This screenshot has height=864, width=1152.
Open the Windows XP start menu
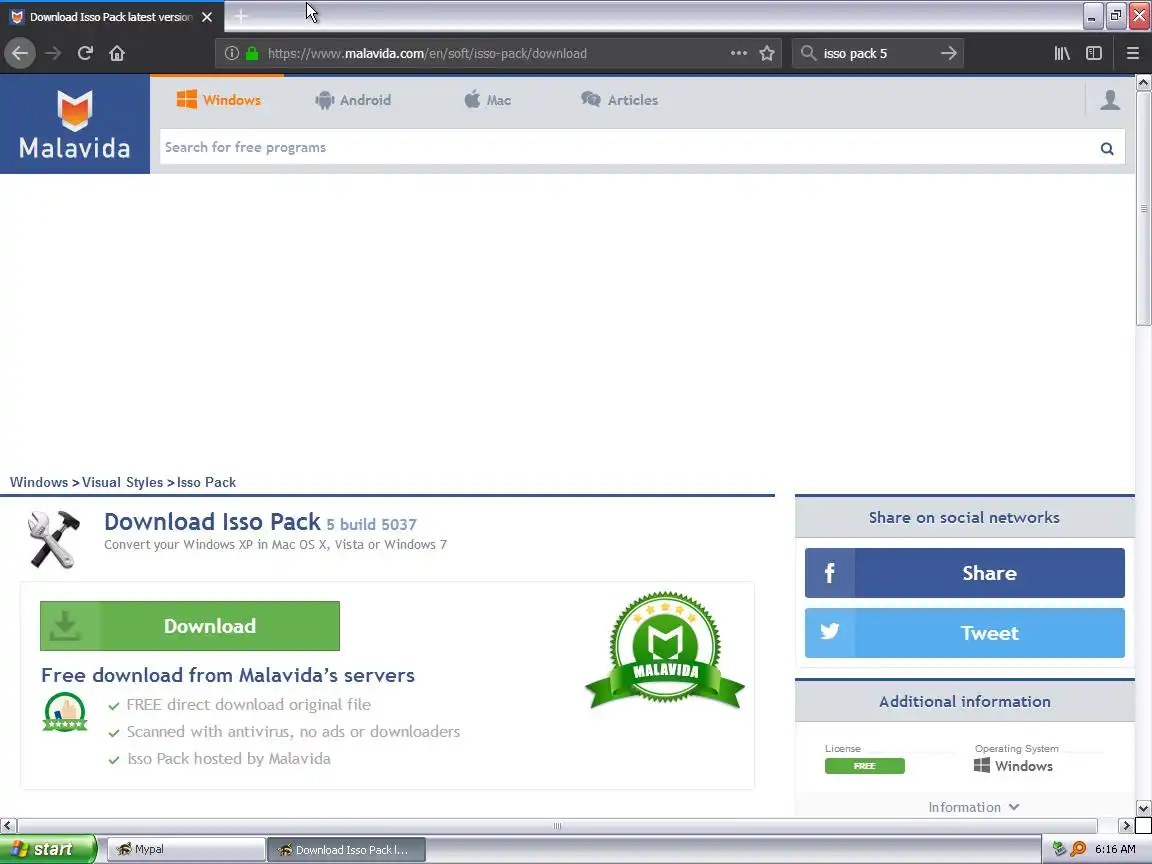pyautogui.click(x=48, y=849)
